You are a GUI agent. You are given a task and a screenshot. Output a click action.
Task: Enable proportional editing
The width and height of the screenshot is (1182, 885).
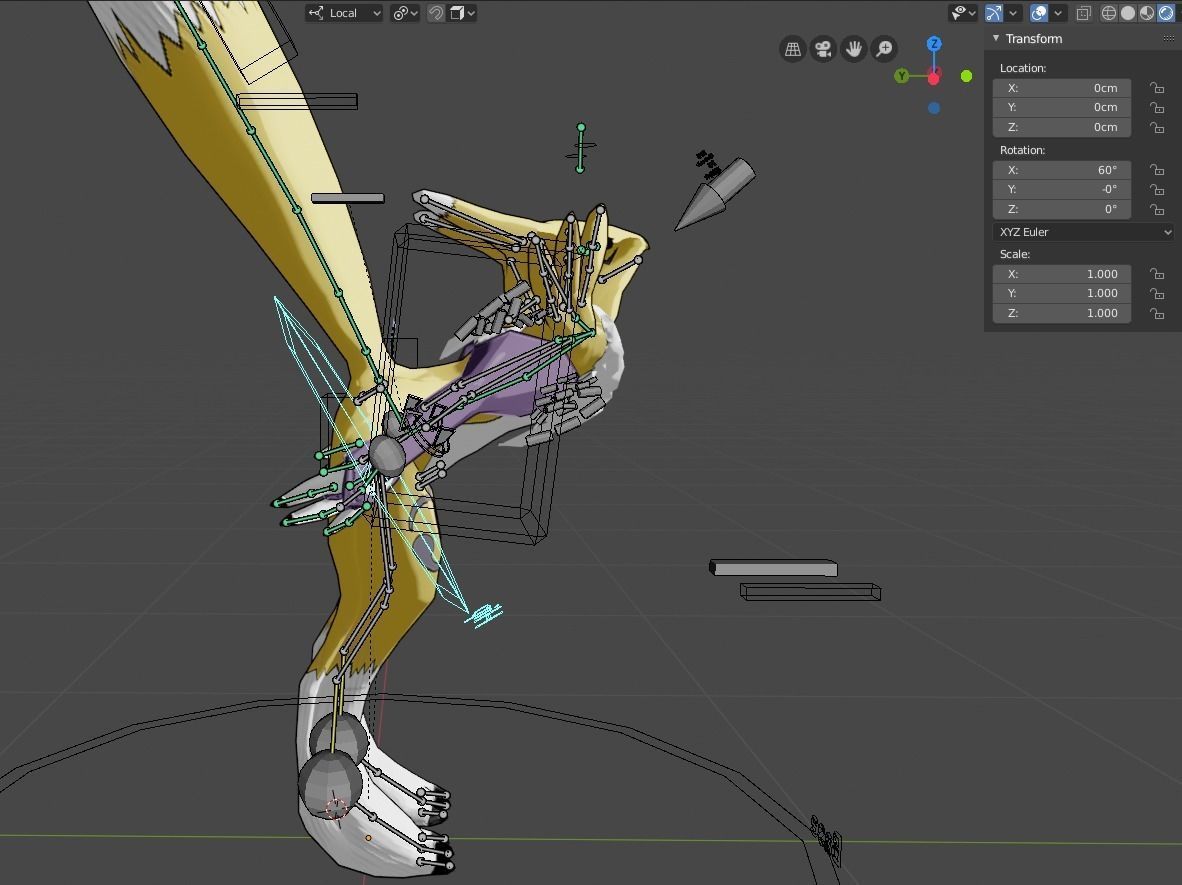[x=455, y=13]
